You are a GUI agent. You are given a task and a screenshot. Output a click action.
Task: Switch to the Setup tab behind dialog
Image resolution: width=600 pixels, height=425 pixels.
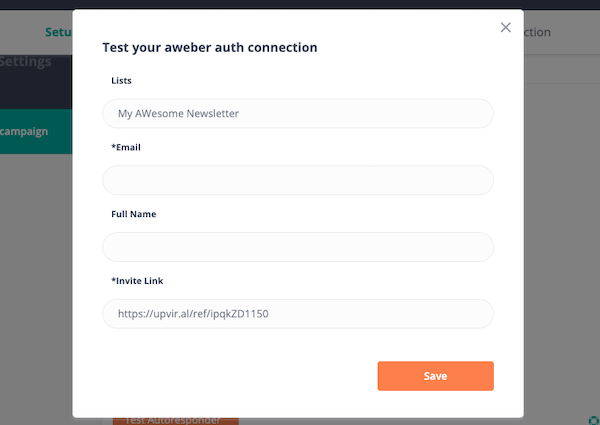click(x=60, y=32)
